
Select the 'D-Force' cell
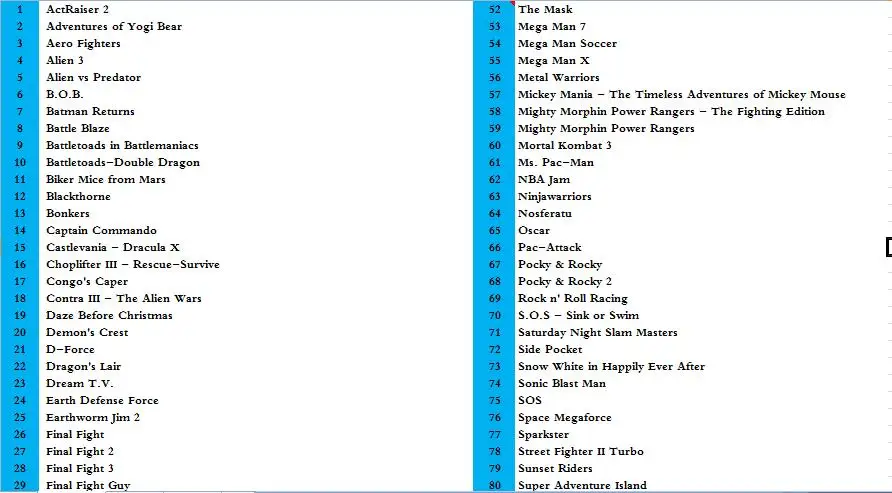coord(70,350)
